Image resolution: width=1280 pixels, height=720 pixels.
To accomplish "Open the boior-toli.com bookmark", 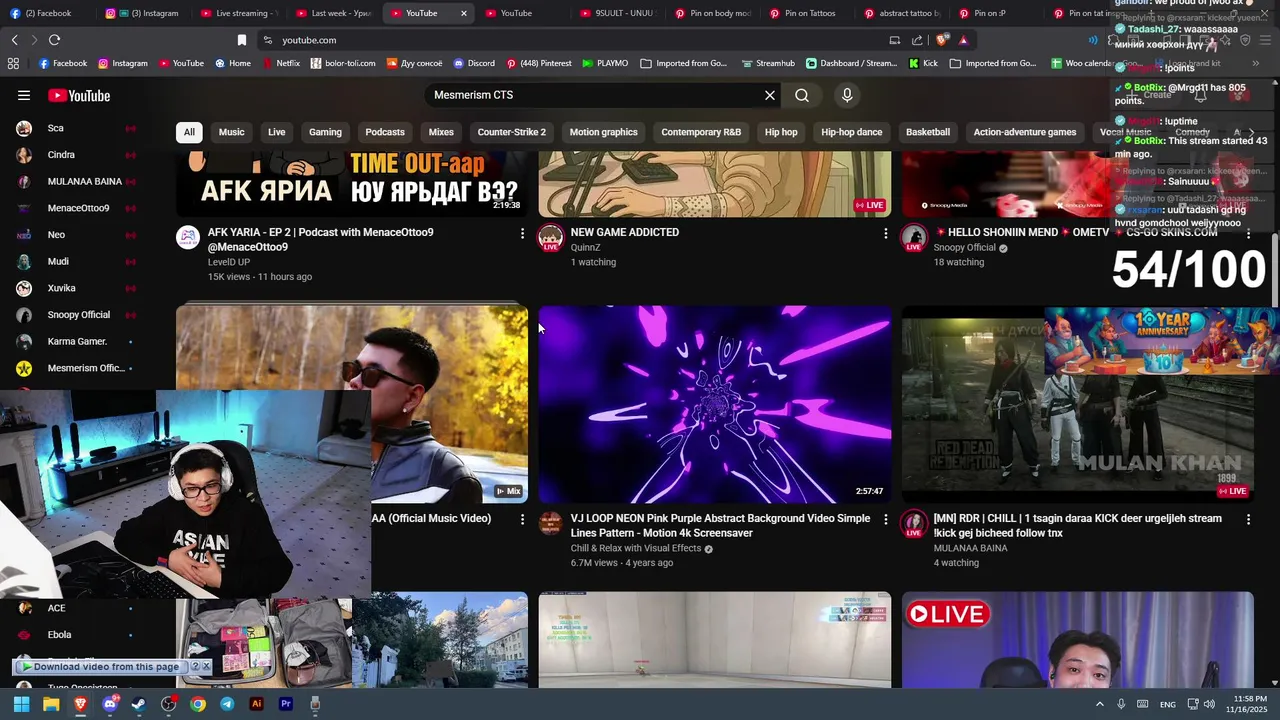I will click(x=343, y=63).
